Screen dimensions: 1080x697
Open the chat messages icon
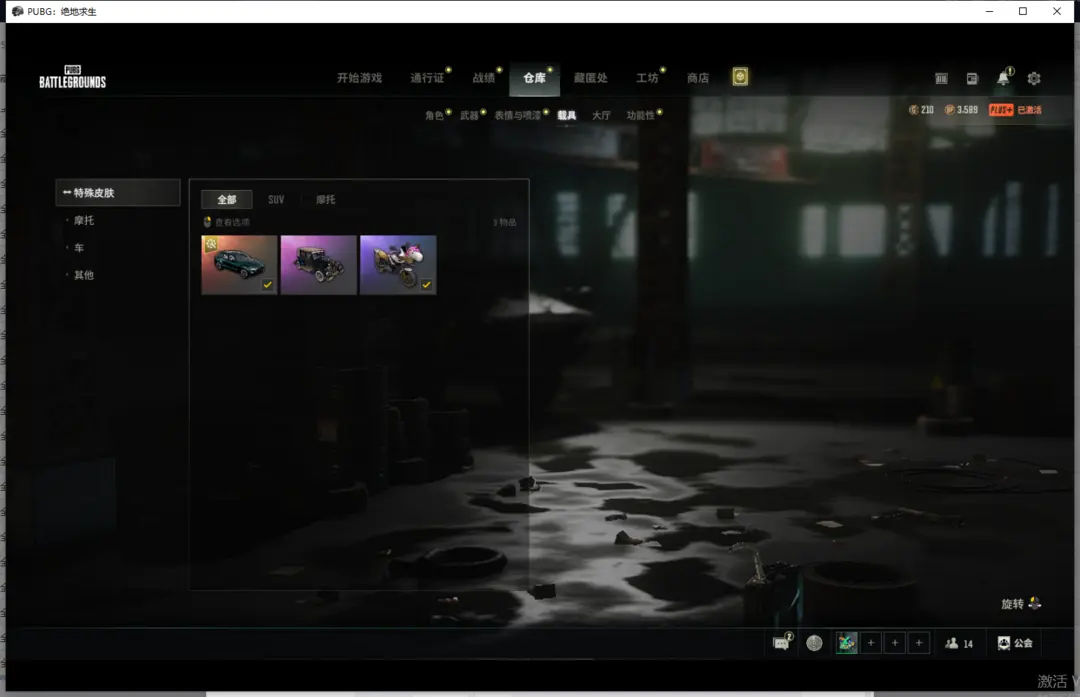pos(781,643)
